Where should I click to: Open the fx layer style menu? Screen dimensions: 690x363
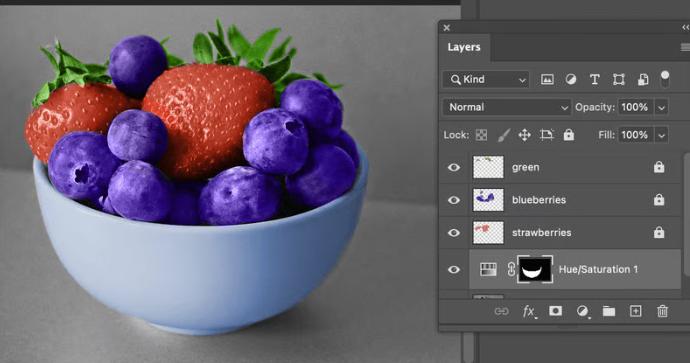pyautogui.click(x=529, y=312)
